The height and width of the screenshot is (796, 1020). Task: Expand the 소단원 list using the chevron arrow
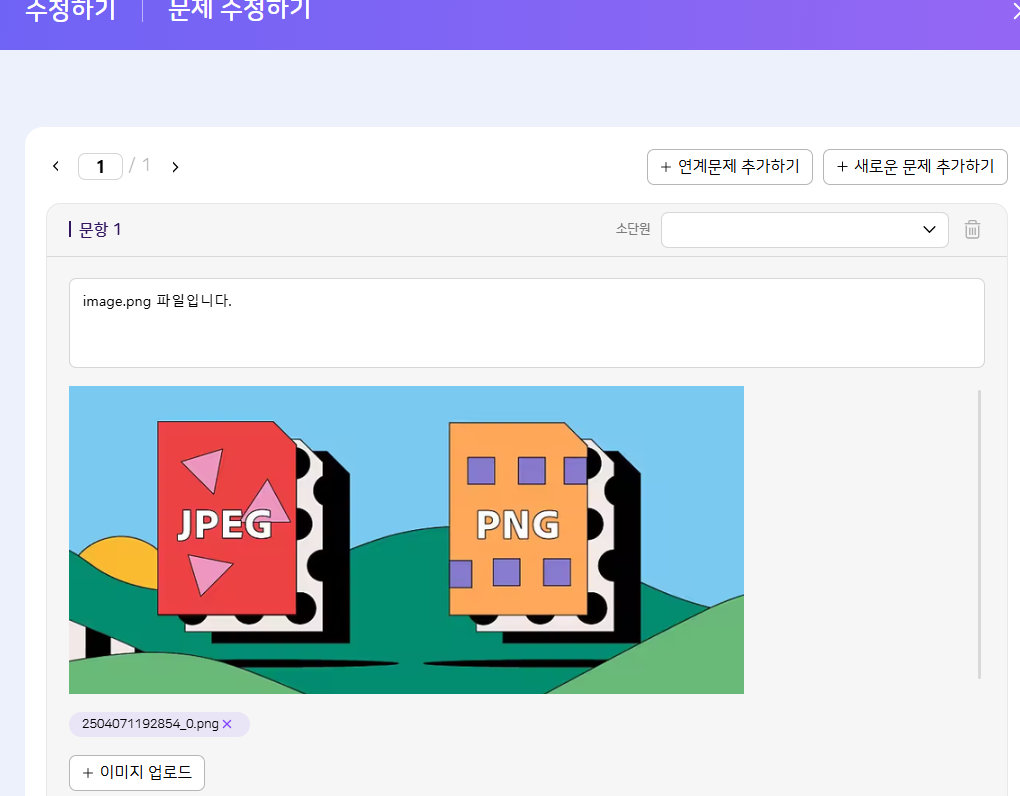point(928,230)
